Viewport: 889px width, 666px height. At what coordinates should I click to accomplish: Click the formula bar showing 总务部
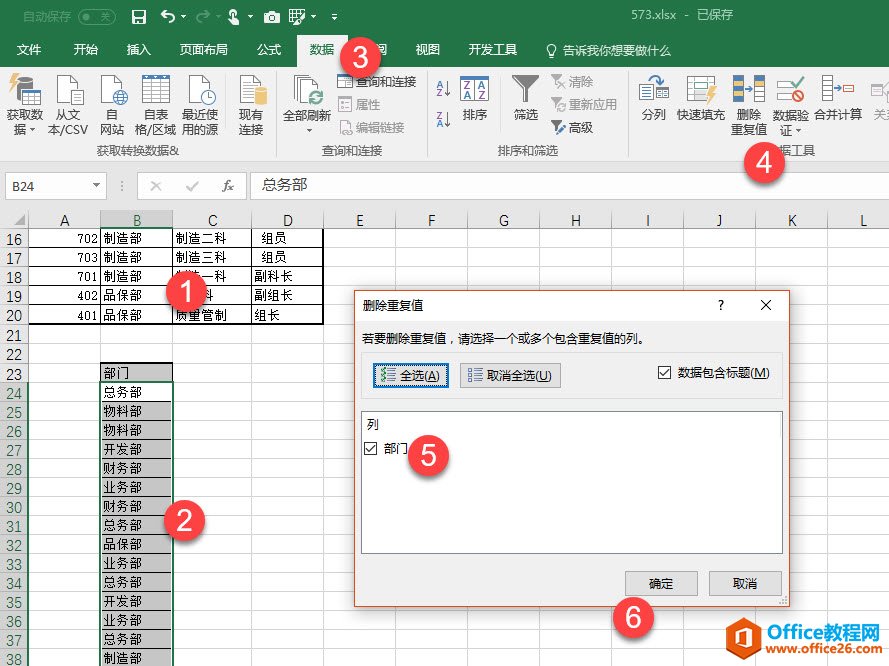pos(560,185)
